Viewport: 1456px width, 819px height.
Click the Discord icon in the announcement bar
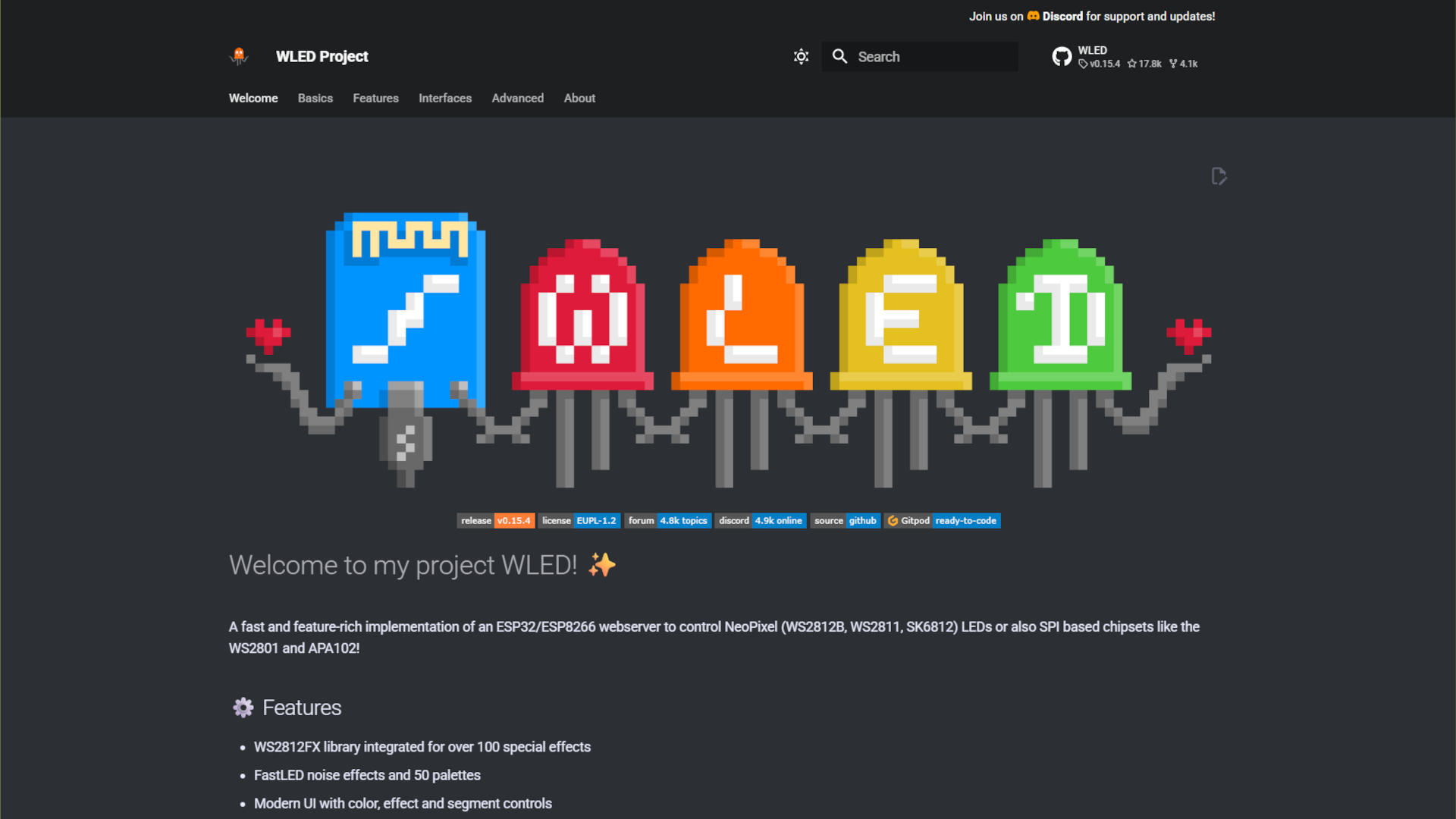pyautogui.click(x=1033, y=16)
